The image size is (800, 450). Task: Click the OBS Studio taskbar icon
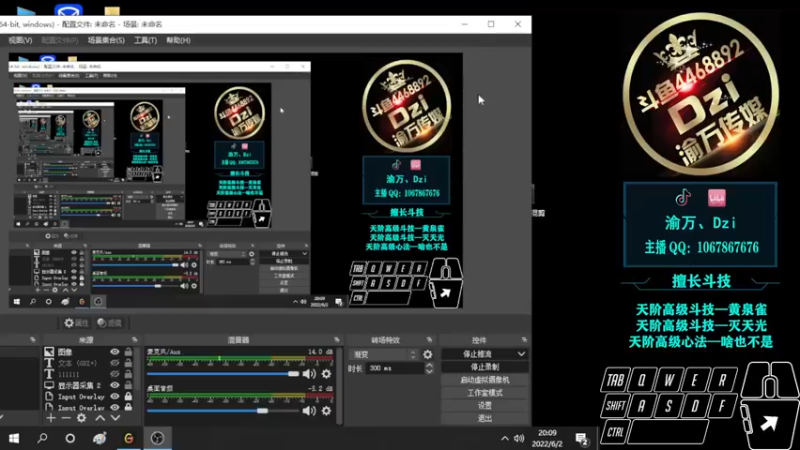point(157,438)
